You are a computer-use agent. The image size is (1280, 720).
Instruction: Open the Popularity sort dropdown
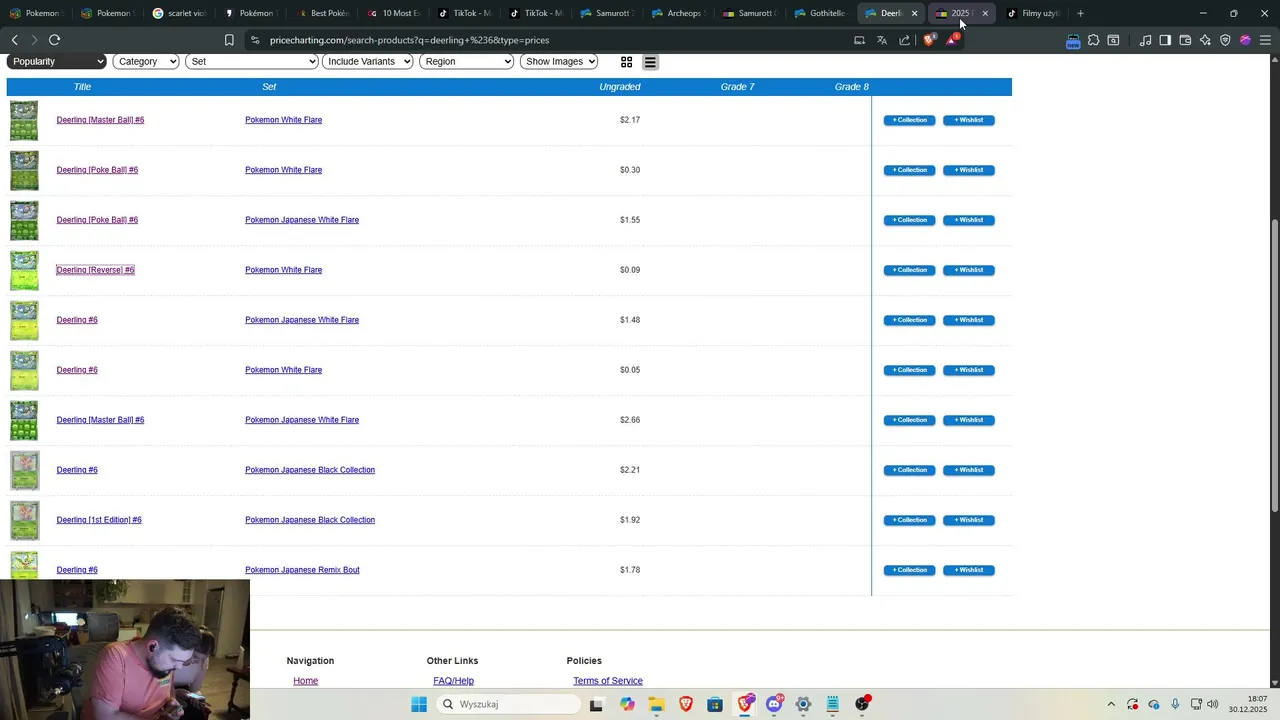pos(56,61)
